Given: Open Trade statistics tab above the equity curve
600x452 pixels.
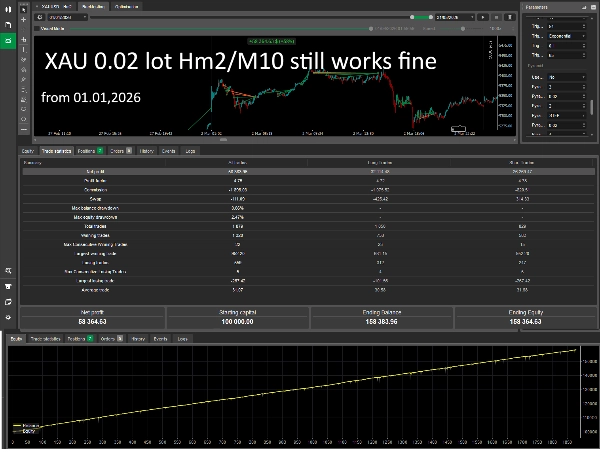Looking at the screenshot, I should 46,339.
